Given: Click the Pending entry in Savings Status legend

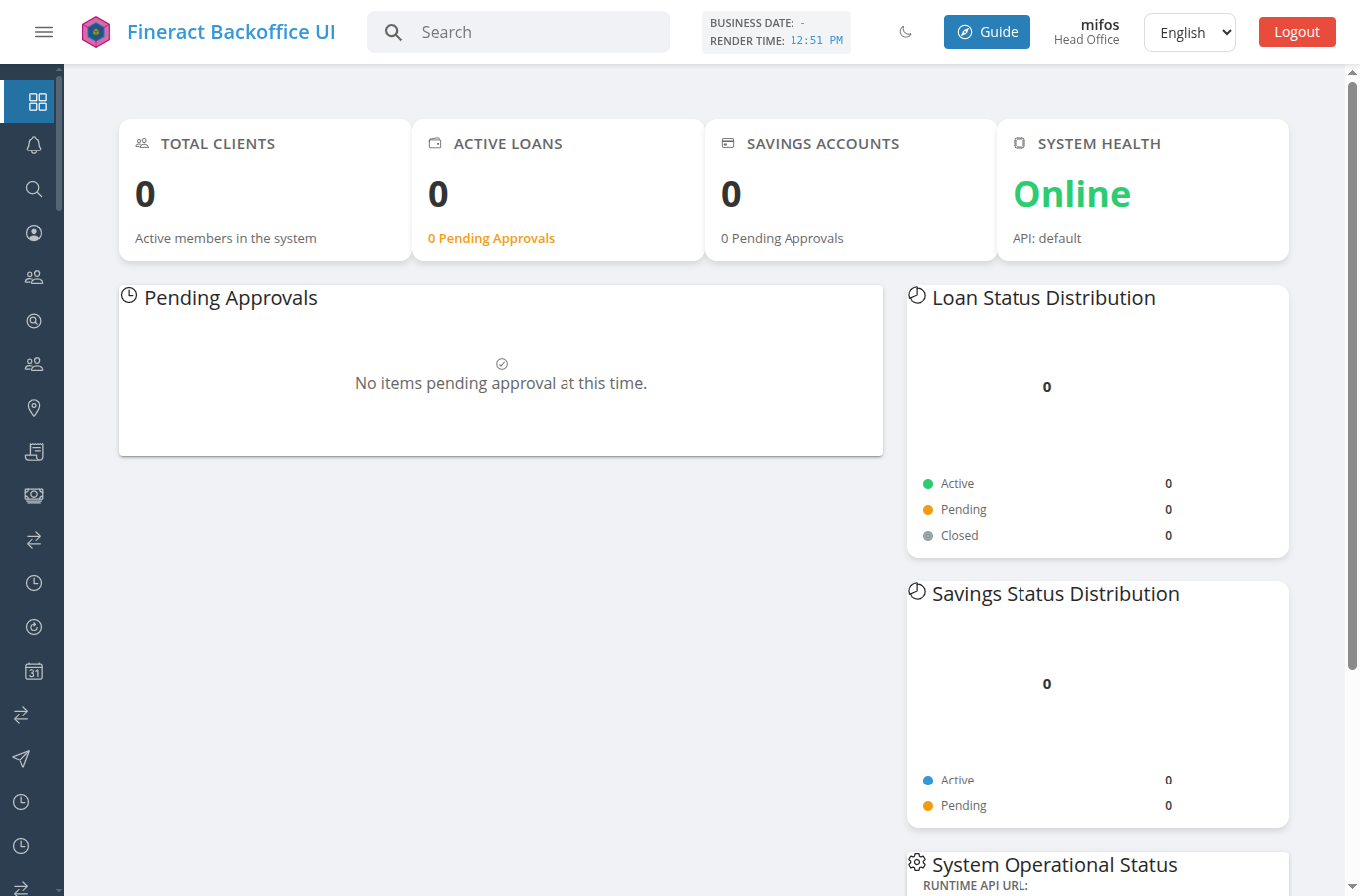Looking at the screenshot, I should point(1047,806).
